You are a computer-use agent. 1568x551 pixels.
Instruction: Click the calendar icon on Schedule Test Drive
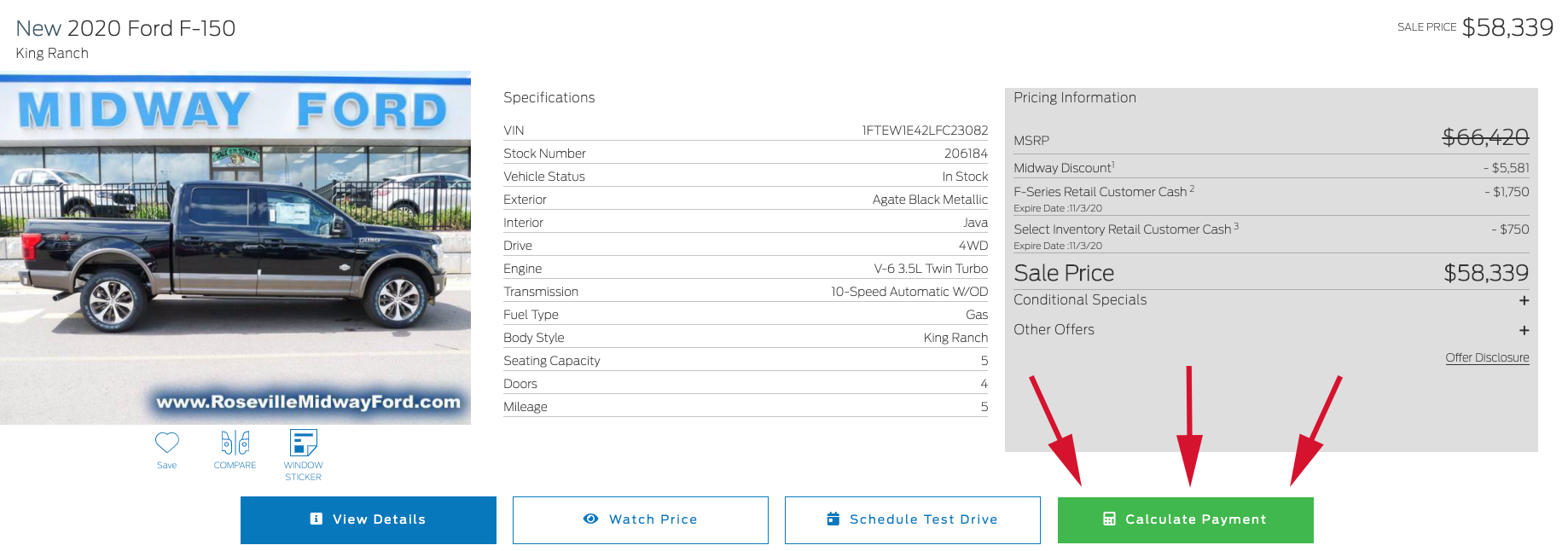[x=833, y=519]
